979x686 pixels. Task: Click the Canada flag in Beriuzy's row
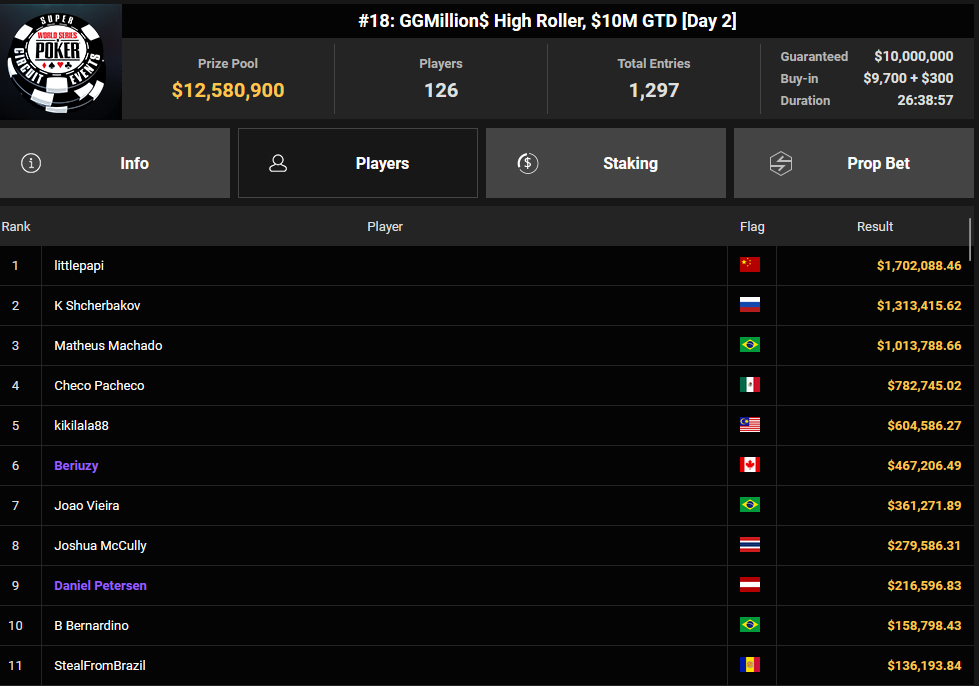750,465
